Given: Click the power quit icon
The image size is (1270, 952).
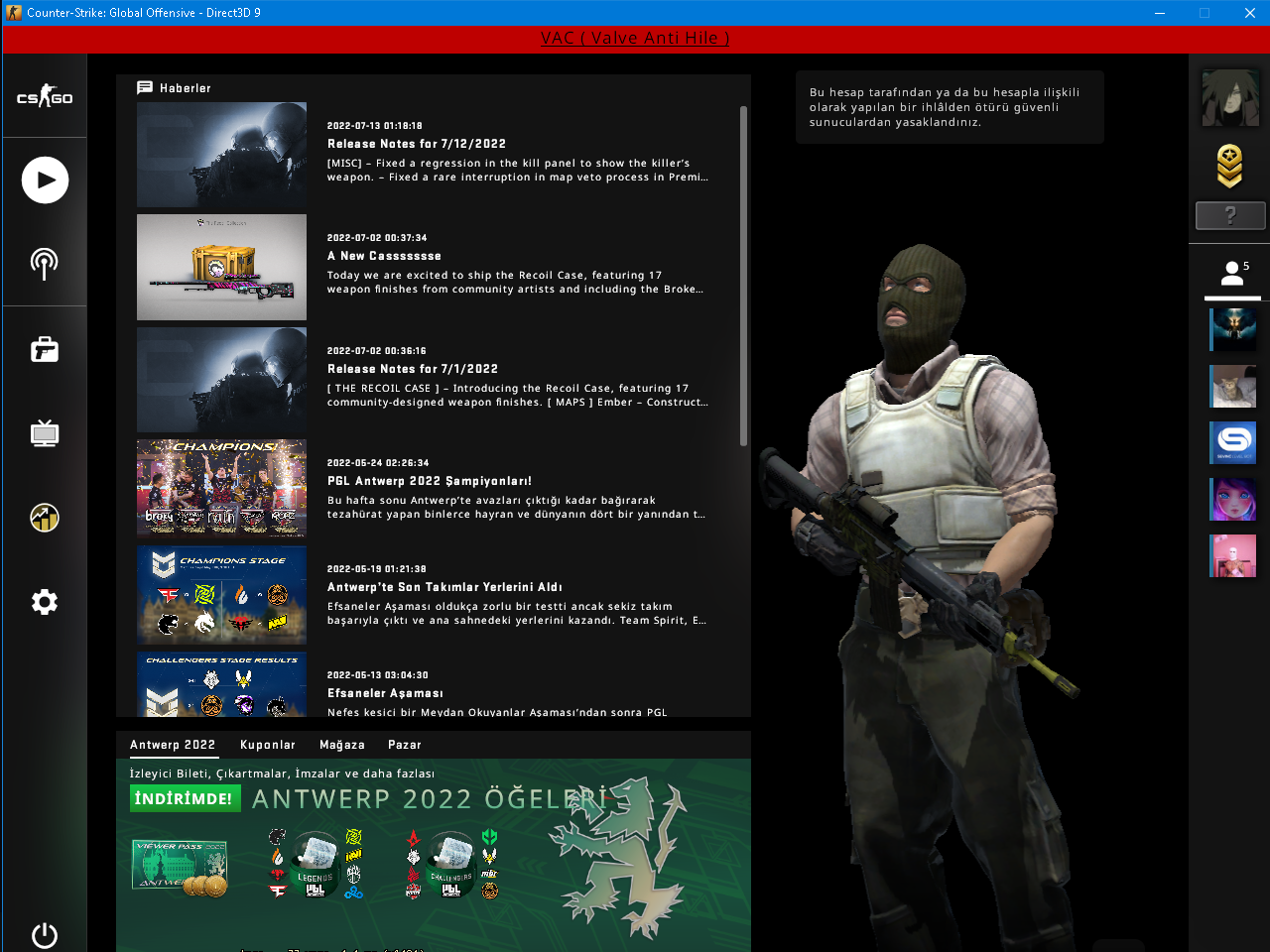Looking at the screenshot, I should pyautogui.click(x=45, y=935).
